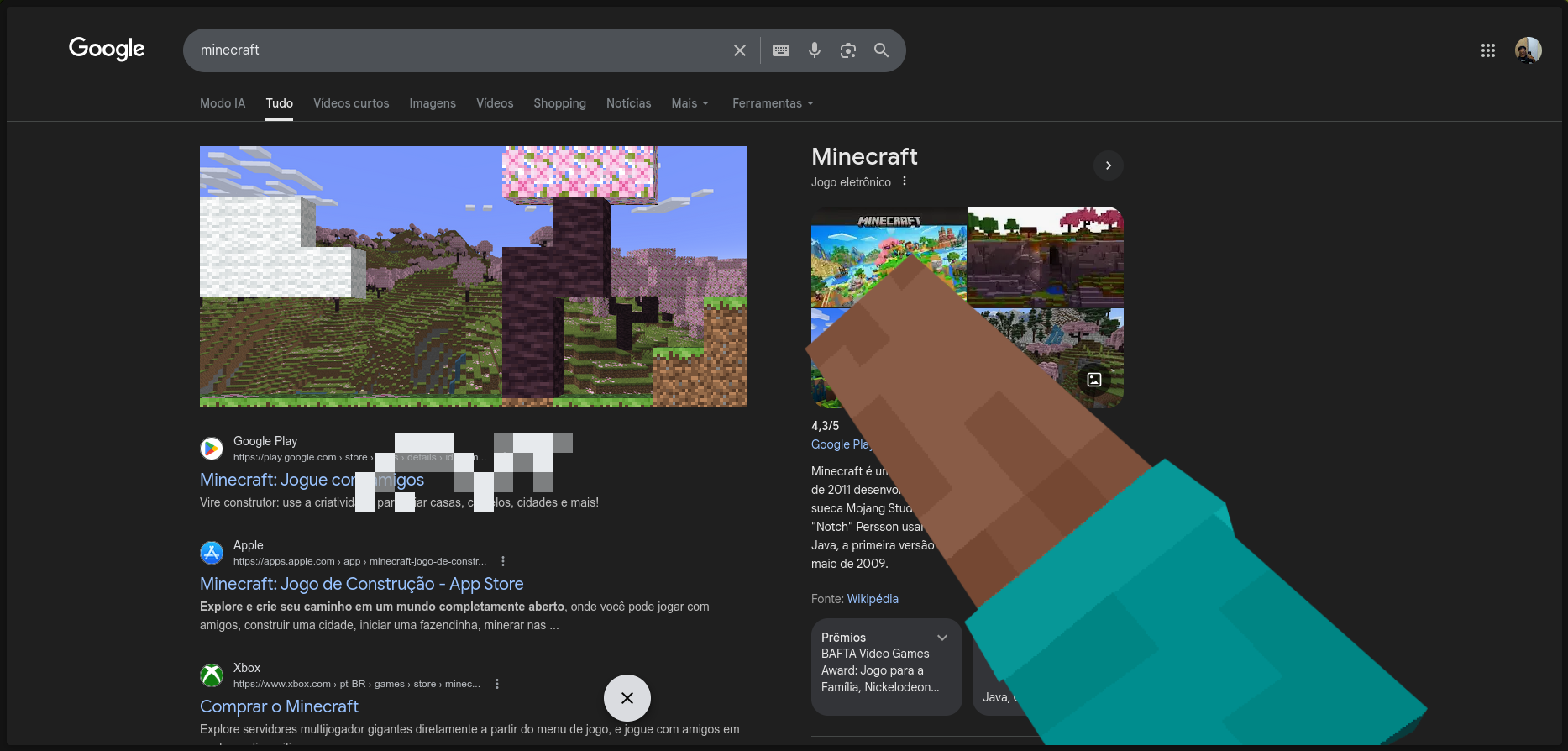
Task: Dismiss the Minecraft easter egg overlay
Action: pos(627,698)
